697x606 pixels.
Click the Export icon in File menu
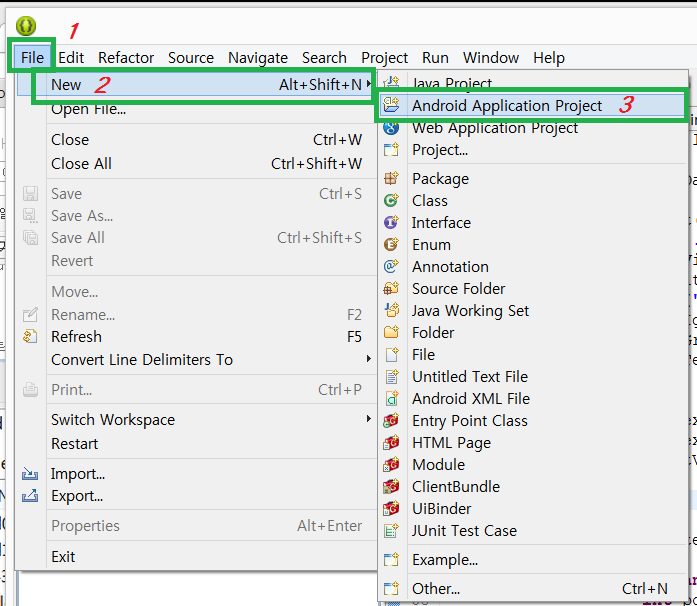tap(30, 496)
